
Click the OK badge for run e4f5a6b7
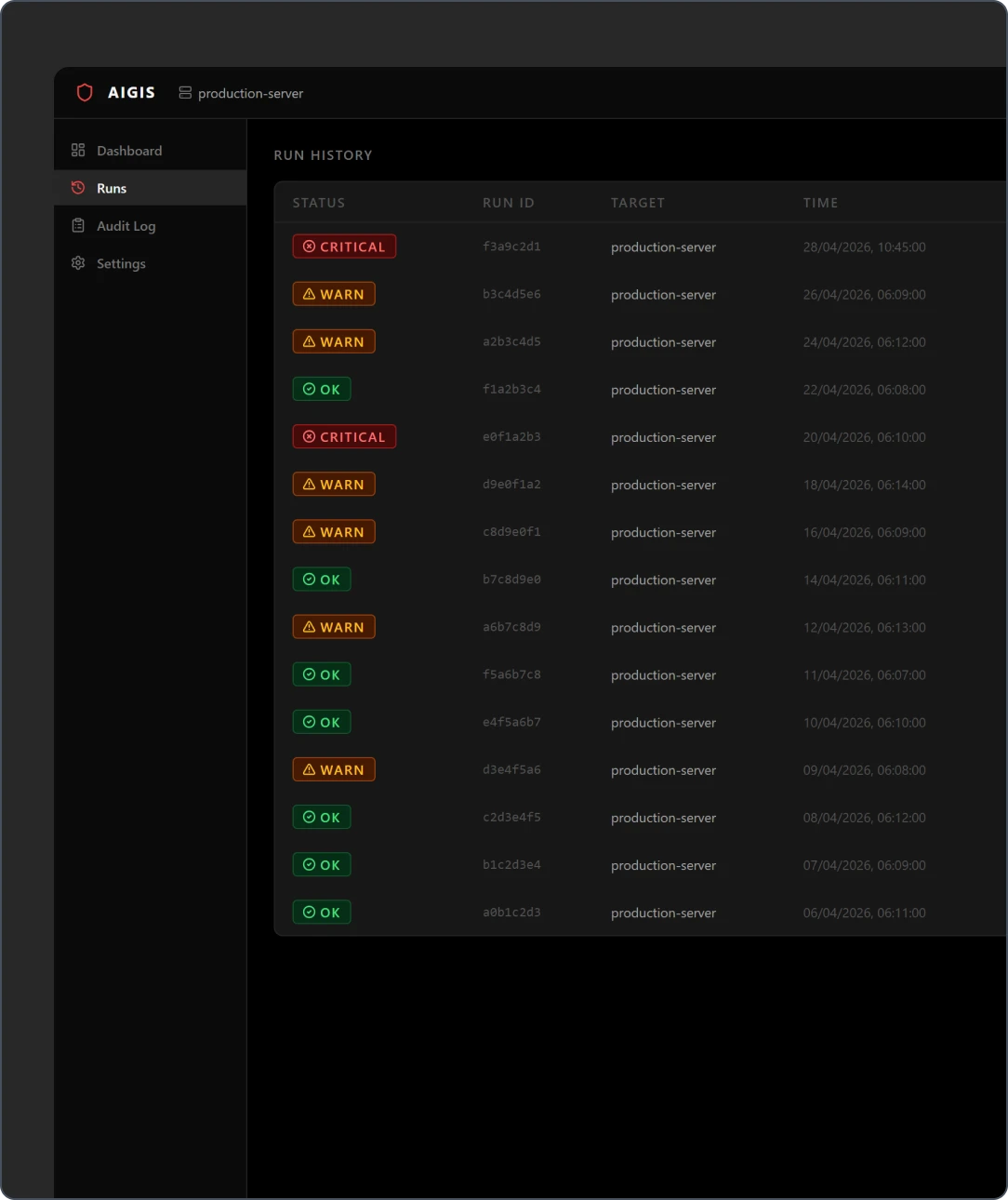(x=322, y=722)
